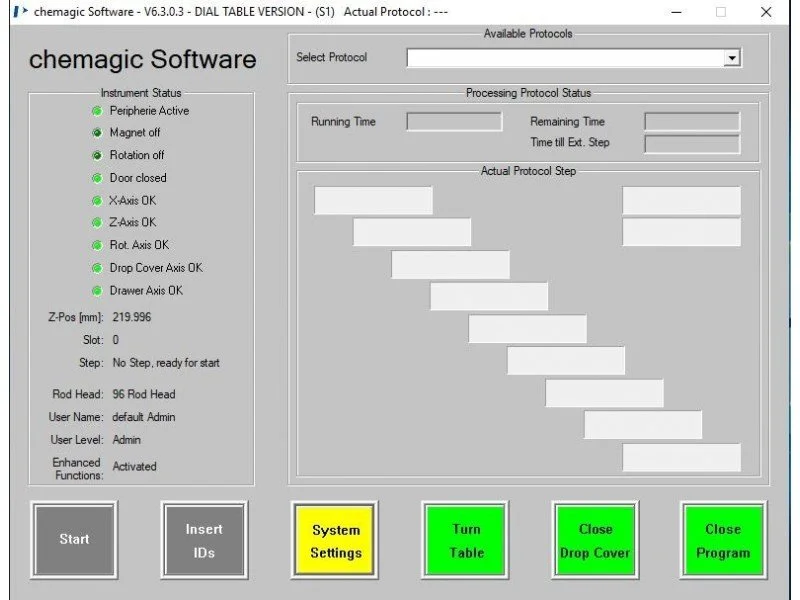This screenshot has height=600, width=800.
Task: Click the Remaining Time field
Action: click(692, 122)
